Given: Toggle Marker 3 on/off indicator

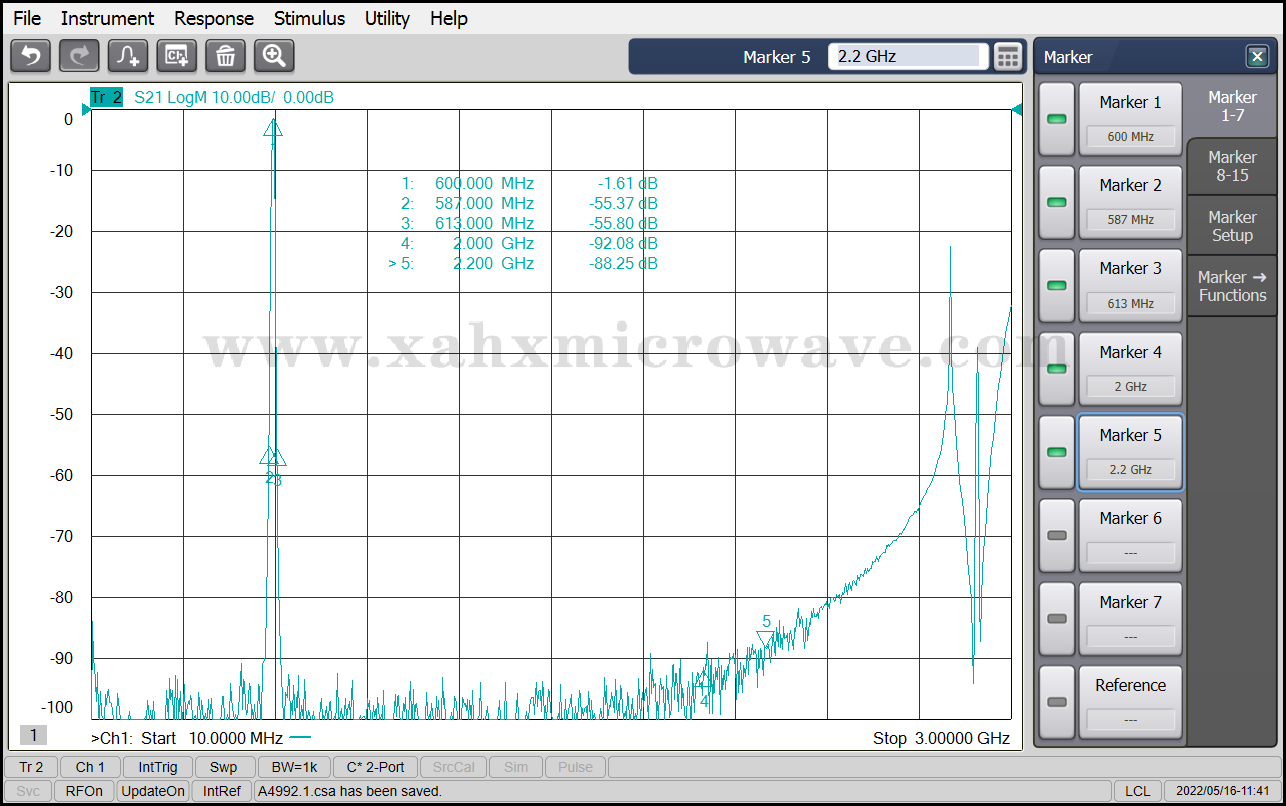Looking at the screenshot, I should point(1056,285).
